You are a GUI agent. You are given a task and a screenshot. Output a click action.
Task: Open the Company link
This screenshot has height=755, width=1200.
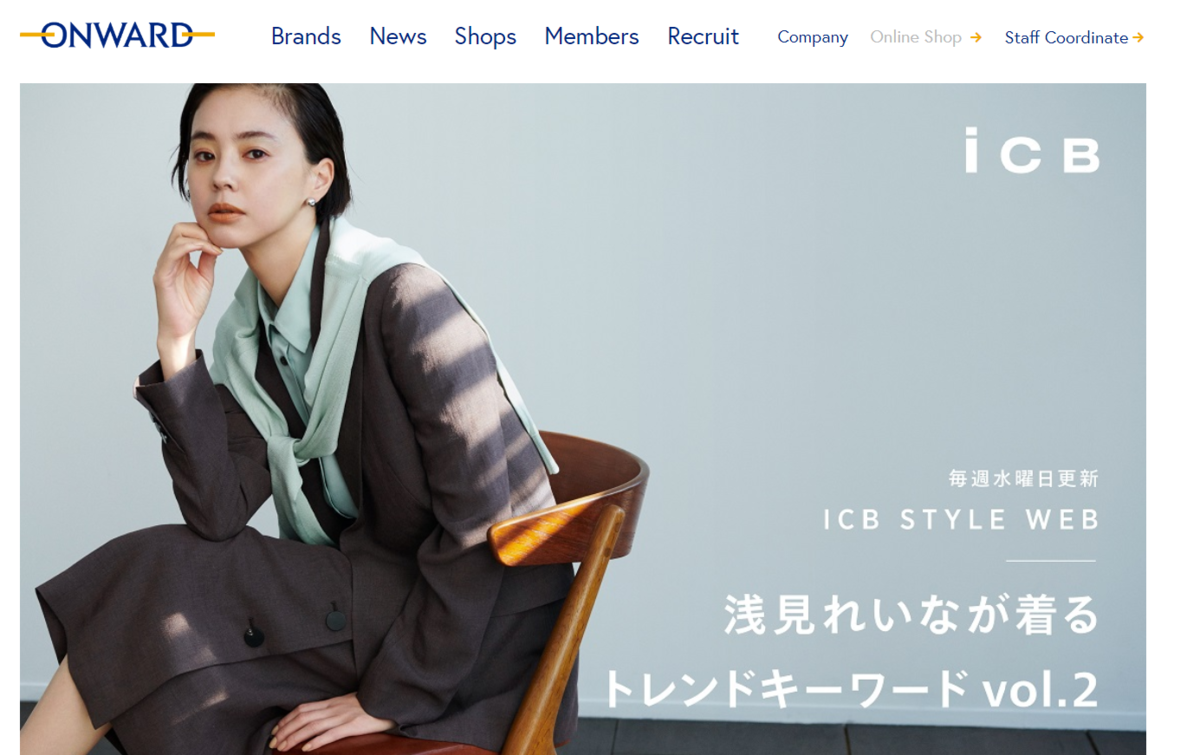coord(812,37)
